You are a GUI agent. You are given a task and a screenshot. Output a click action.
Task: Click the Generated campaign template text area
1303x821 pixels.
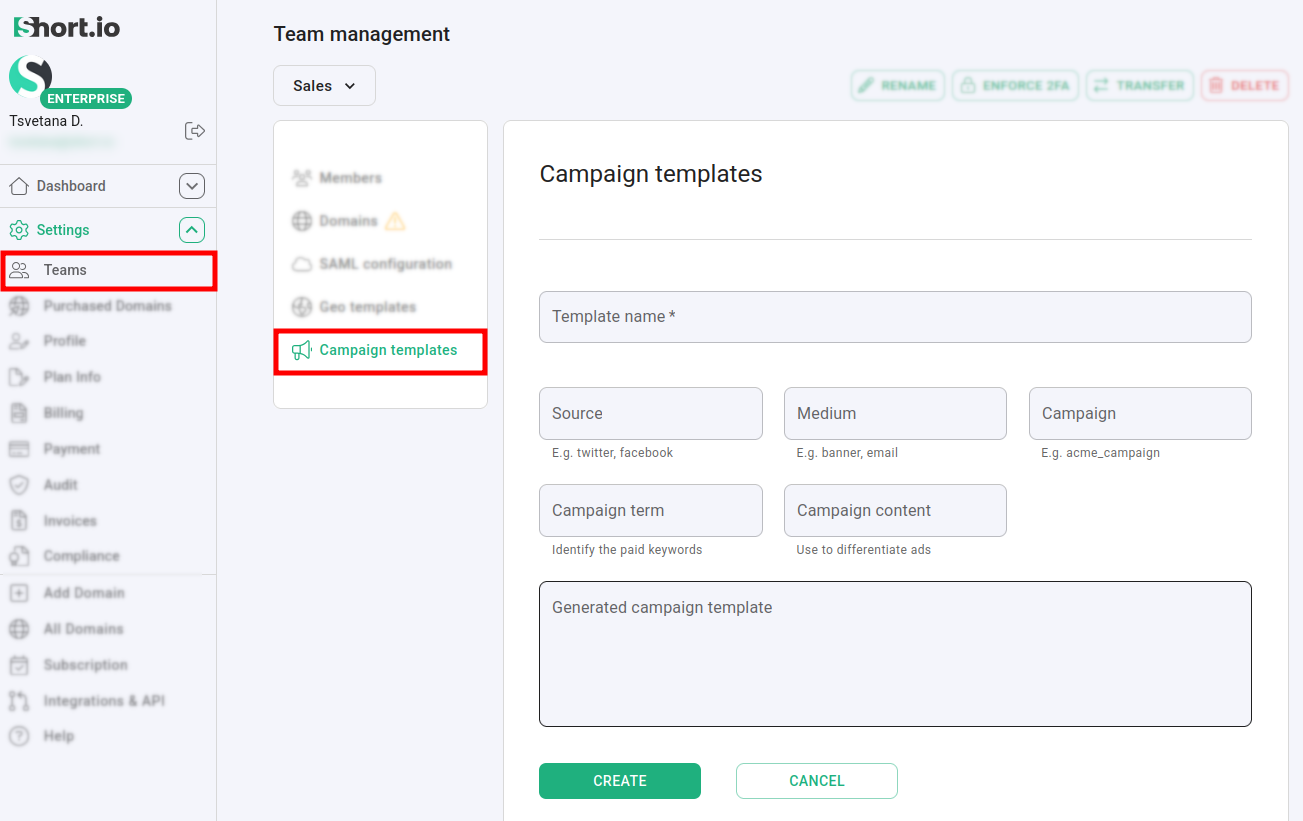tap(894, 653)
